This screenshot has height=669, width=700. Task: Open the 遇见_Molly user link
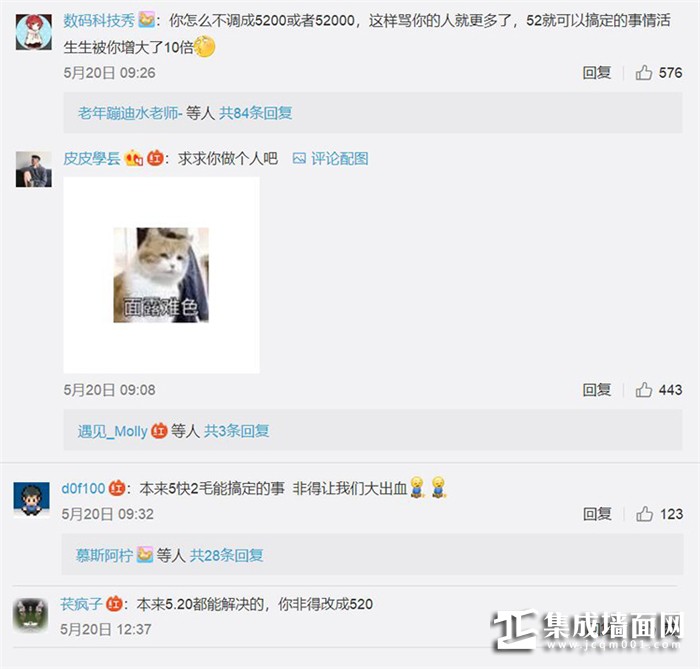[112, 431]
